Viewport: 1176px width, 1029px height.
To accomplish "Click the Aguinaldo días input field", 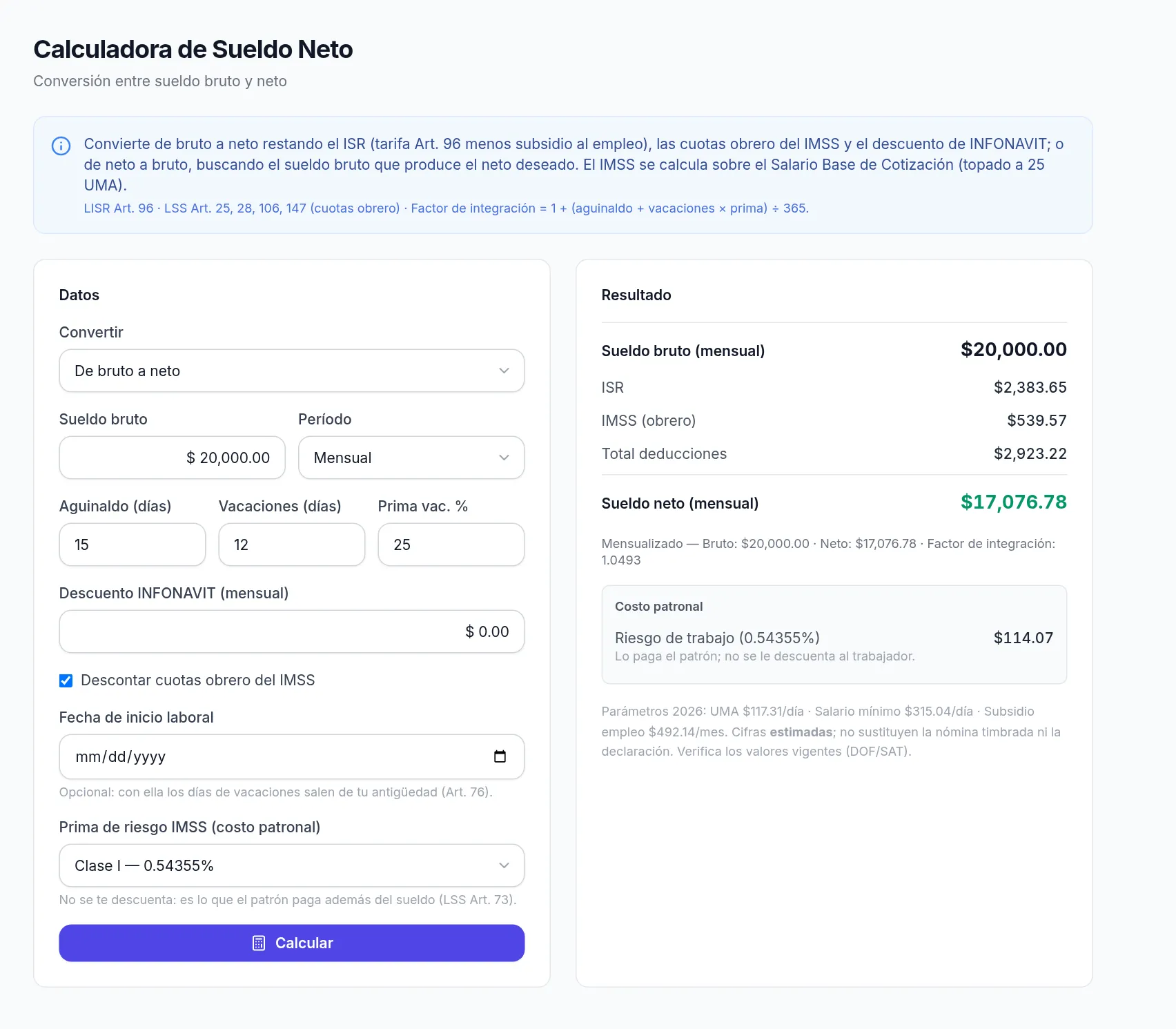I will tap(133, 545).
